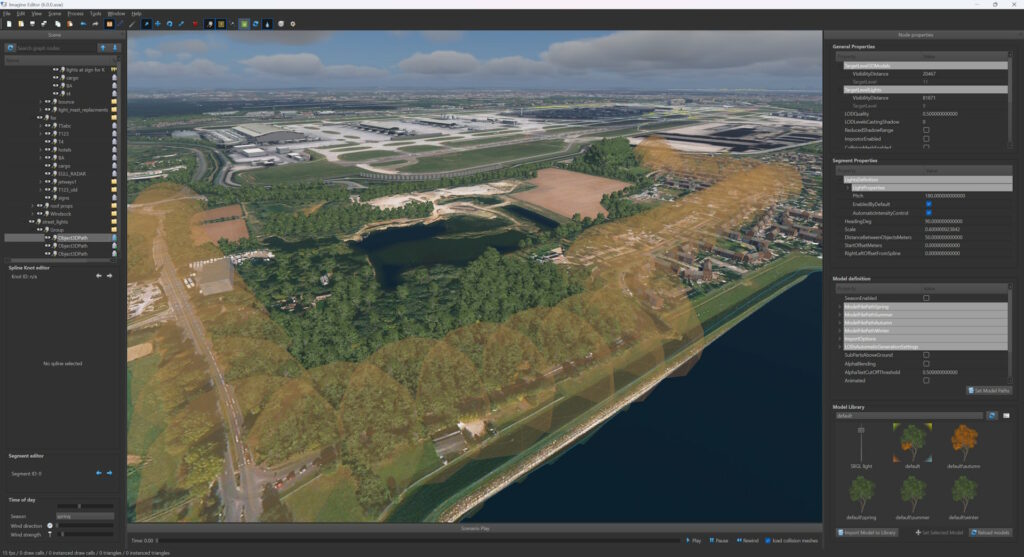This screenshot has height=557, width=1024.
Task: Expand ModelFilePathSpring property
Action: (840, 307)
